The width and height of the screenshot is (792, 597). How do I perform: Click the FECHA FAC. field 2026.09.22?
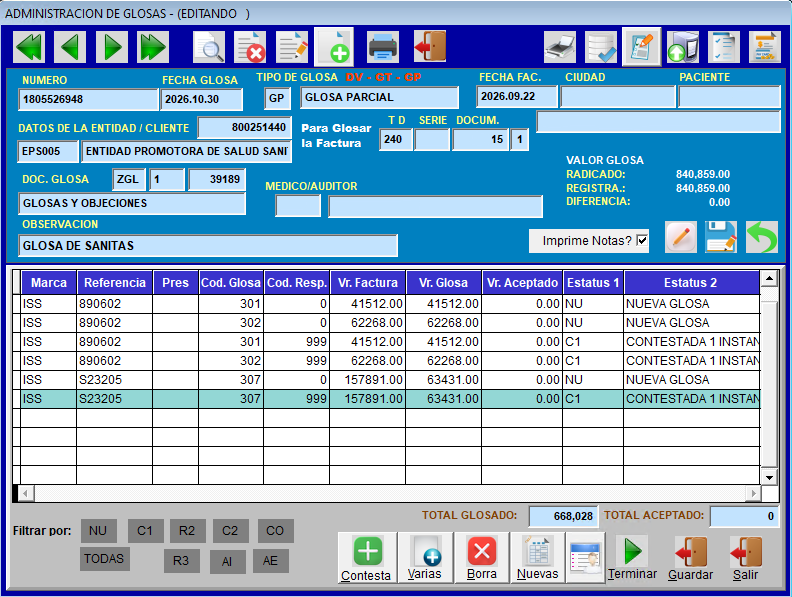[x=517, y=96]
